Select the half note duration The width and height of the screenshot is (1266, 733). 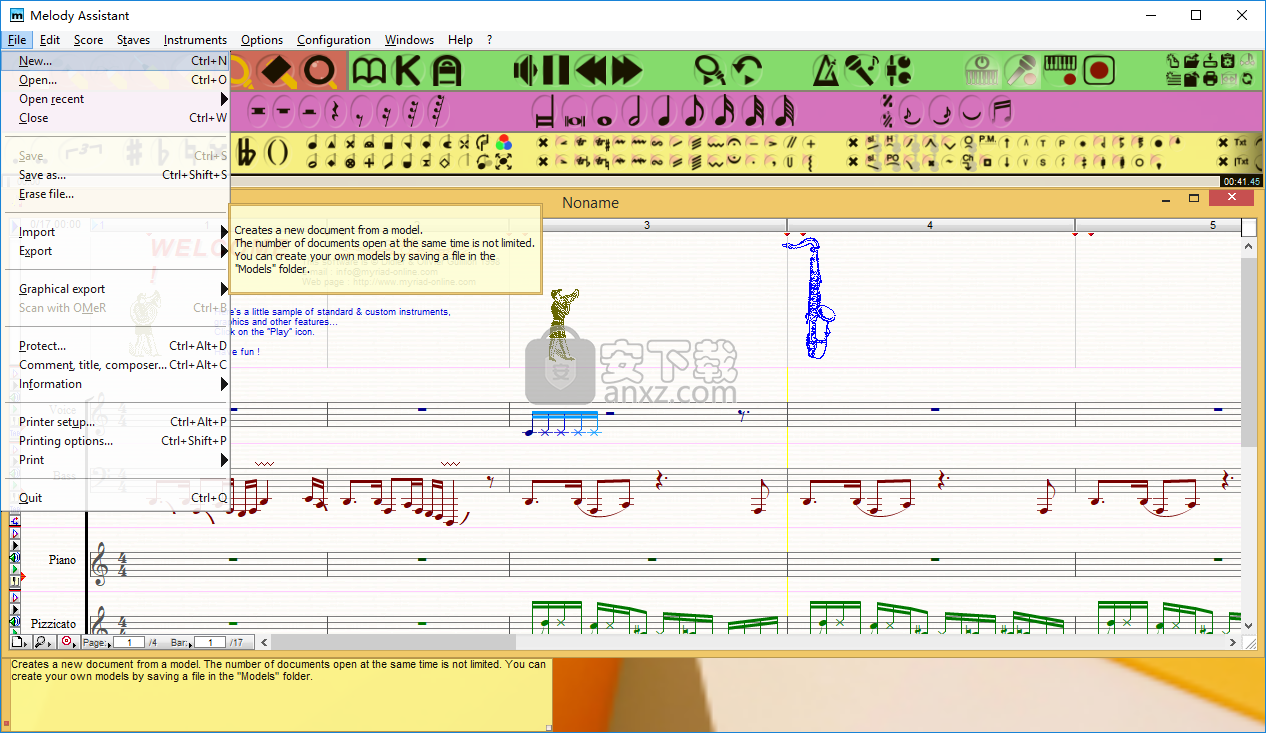coord(632,111)
